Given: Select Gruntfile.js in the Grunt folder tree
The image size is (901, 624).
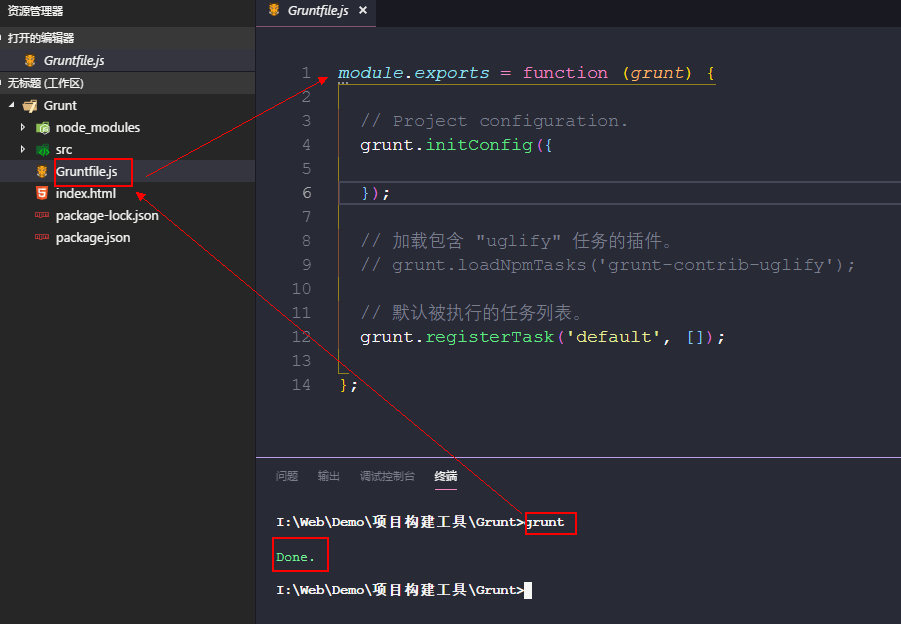Looking at the screenshot, I should (86, 172).
